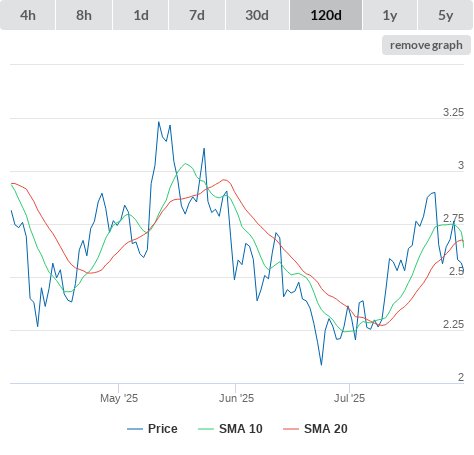Click the Jun '25 axis label
The height and width of the screenshot is (455, 474).
236,398
